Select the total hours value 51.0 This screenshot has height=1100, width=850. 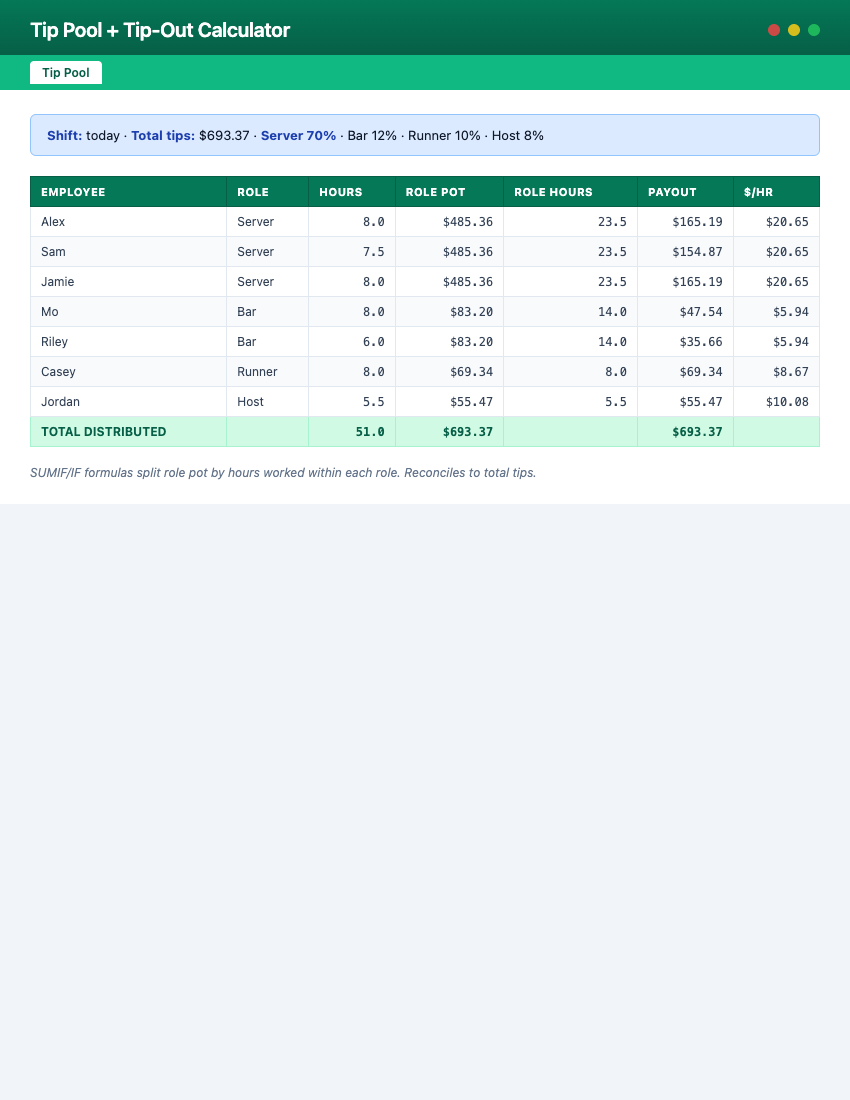click(352, 431)
